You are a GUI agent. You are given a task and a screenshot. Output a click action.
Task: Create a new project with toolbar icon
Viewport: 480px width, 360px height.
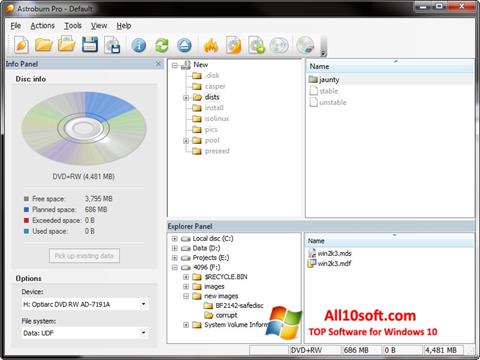point(22,45)
